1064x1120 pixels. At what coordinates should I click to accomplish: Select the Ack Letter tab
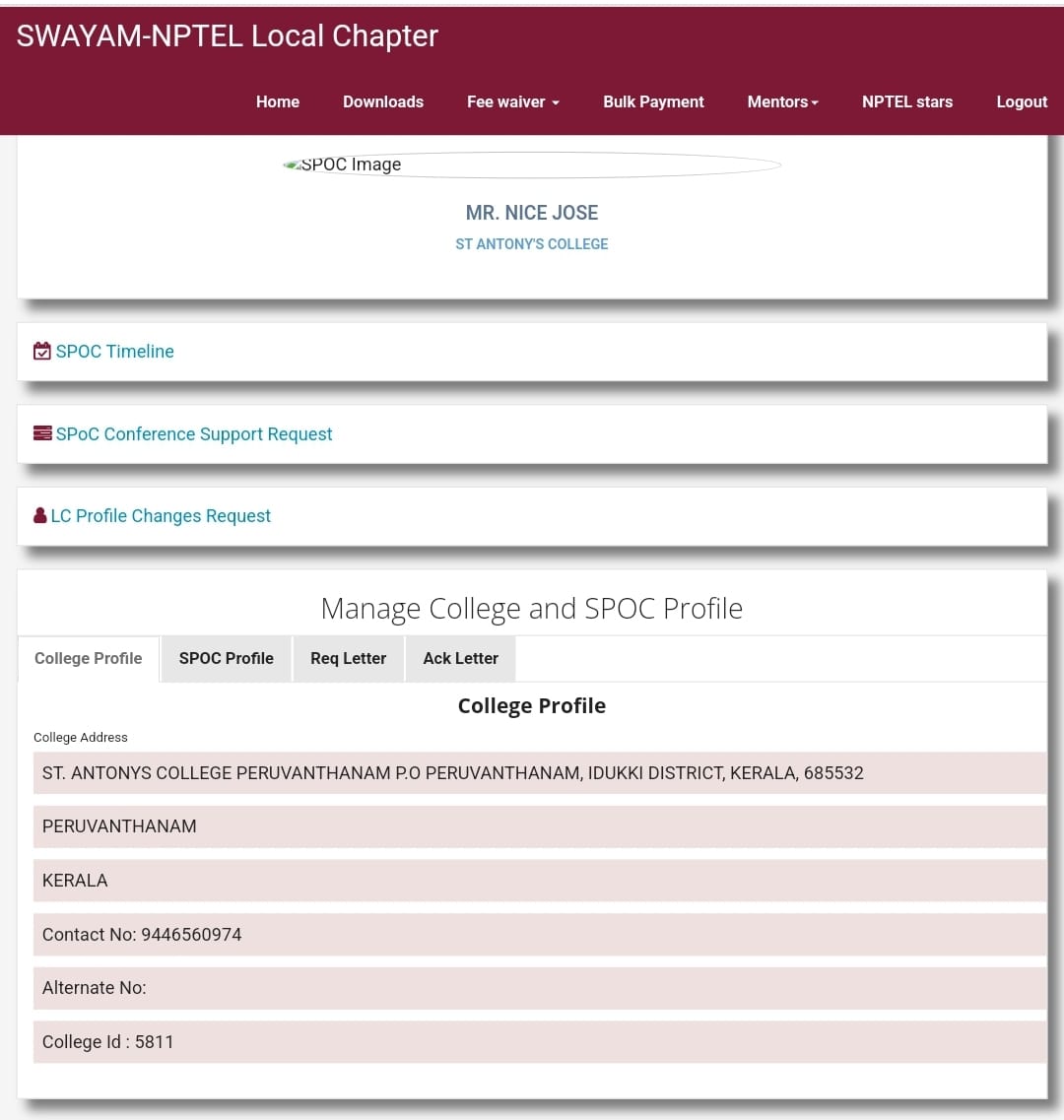coord(460,658)
